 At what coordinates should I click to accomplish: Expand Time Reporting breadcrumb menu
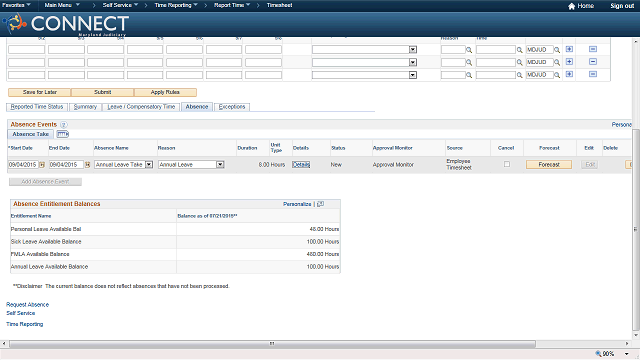(x=176, y=5)
